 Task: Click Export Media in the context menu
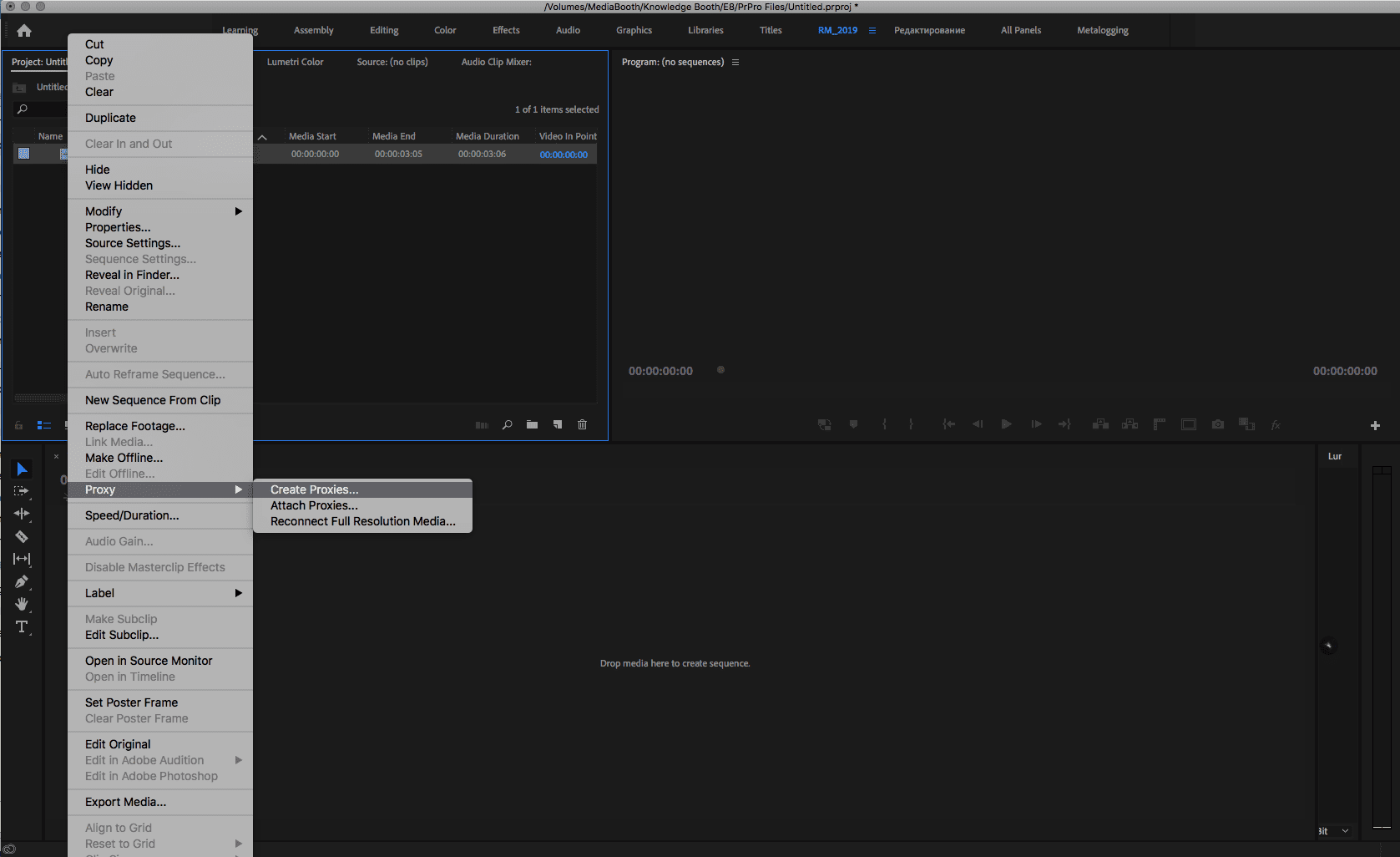[125, 802]
